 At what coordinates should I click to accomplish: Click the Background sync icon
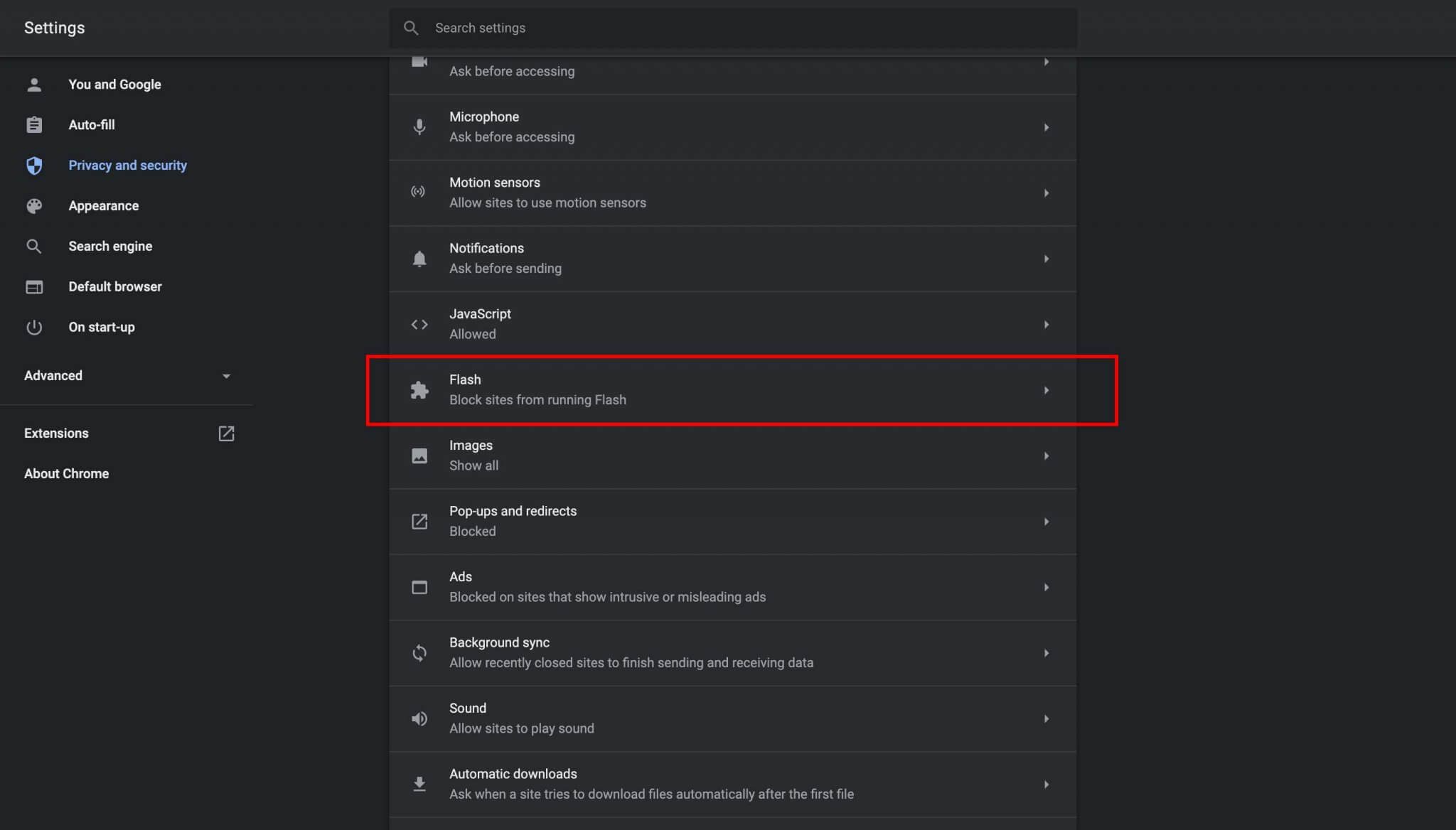pos(419,653)
